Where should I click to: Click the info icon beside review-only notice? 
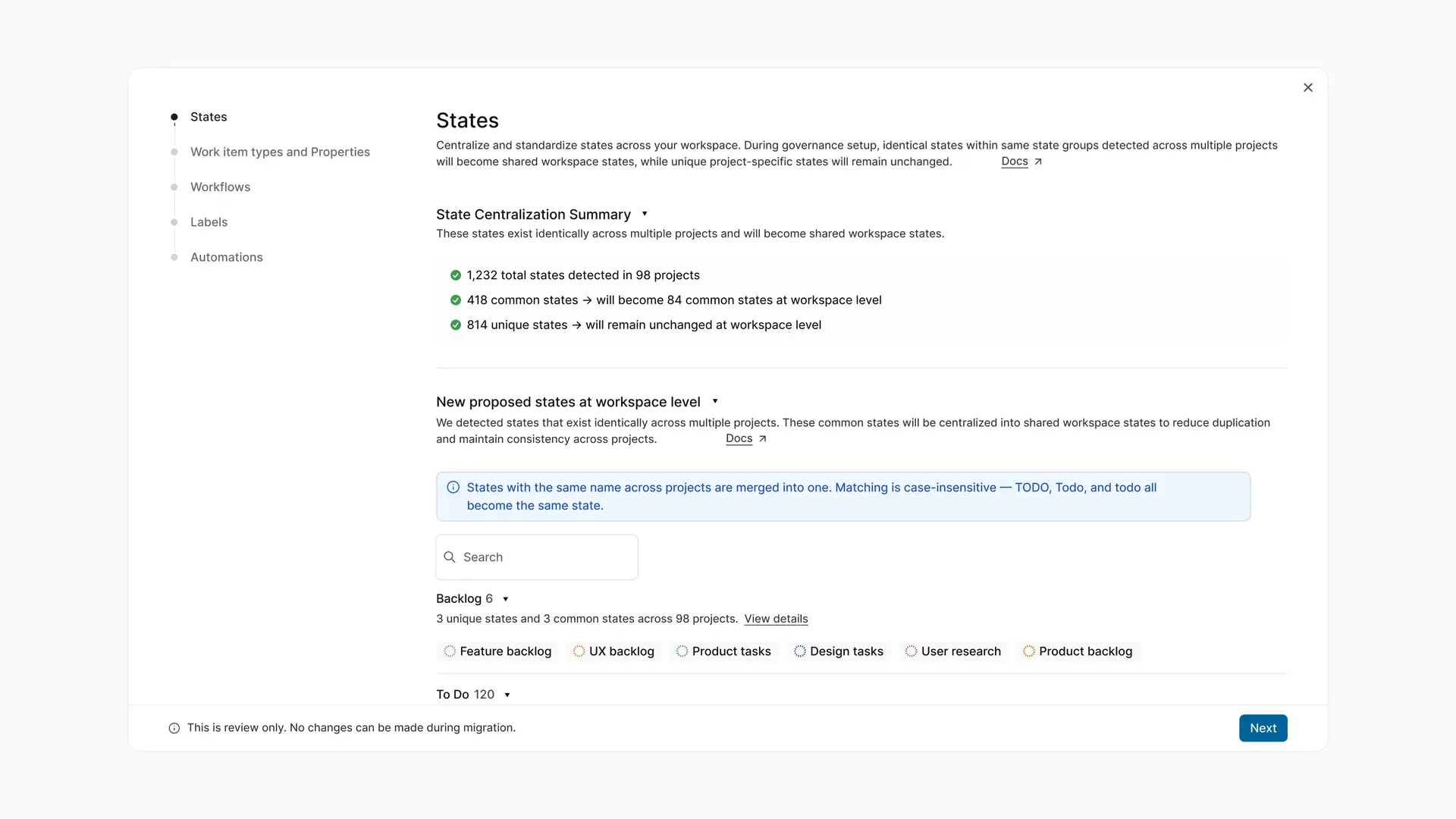(174, 729)
